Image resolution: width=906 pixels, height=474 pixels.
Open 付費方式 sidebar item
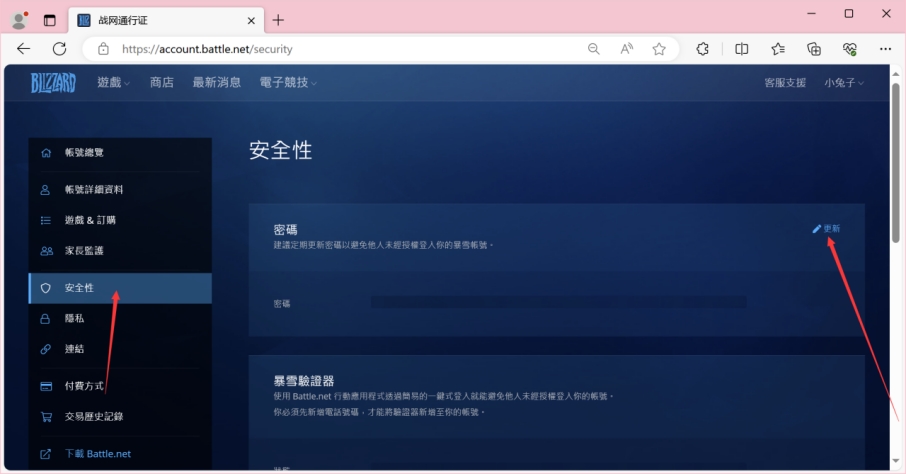pos(120,386)
